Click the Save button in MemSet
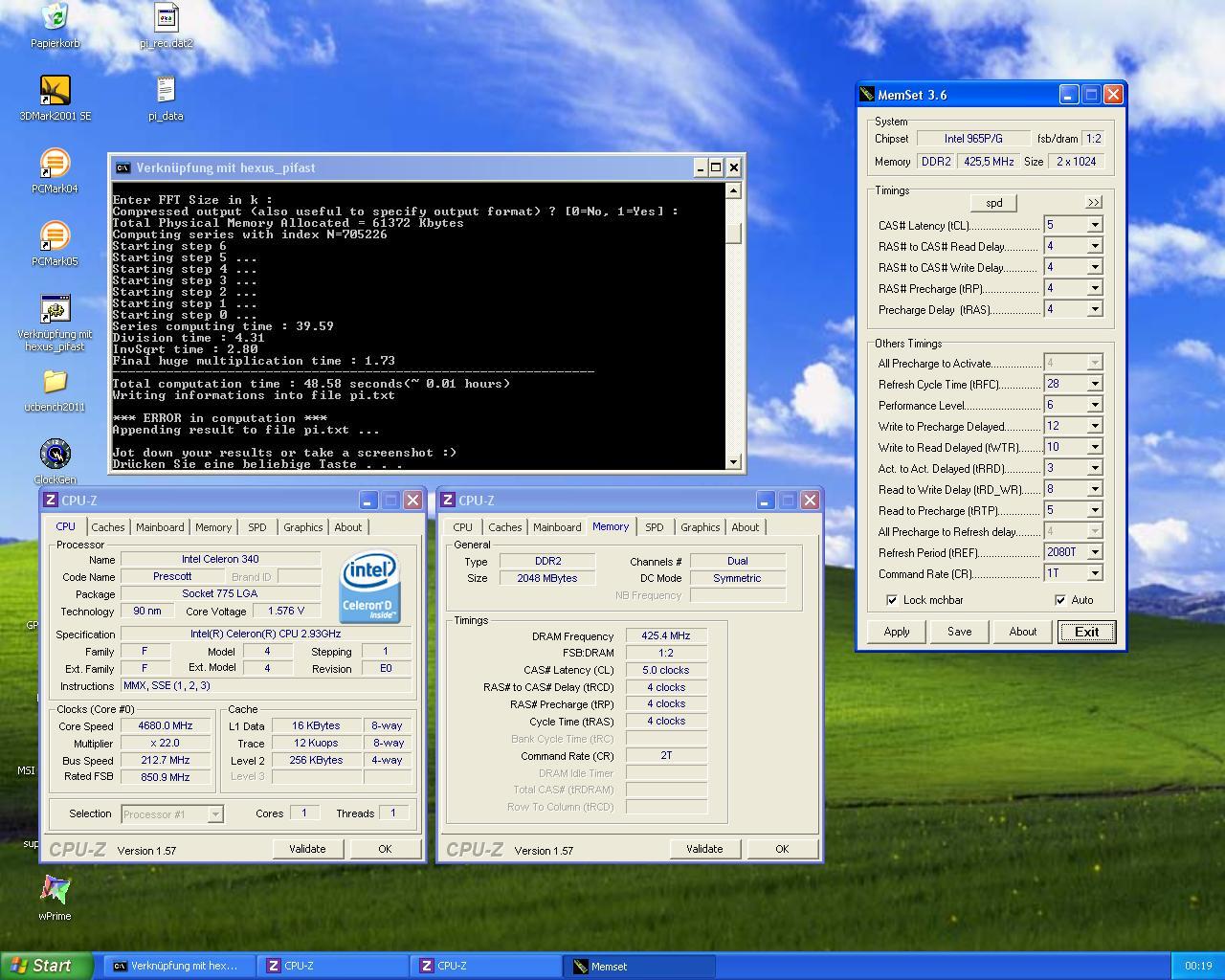1225x980 pixels. point(960,632)
